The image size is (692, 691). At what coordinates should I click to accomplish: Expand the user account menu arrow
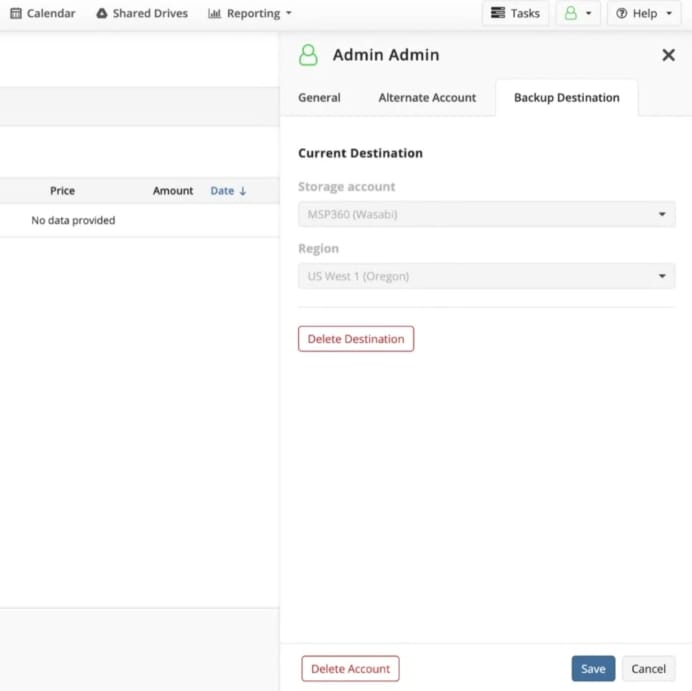click(x=588, y=13)
